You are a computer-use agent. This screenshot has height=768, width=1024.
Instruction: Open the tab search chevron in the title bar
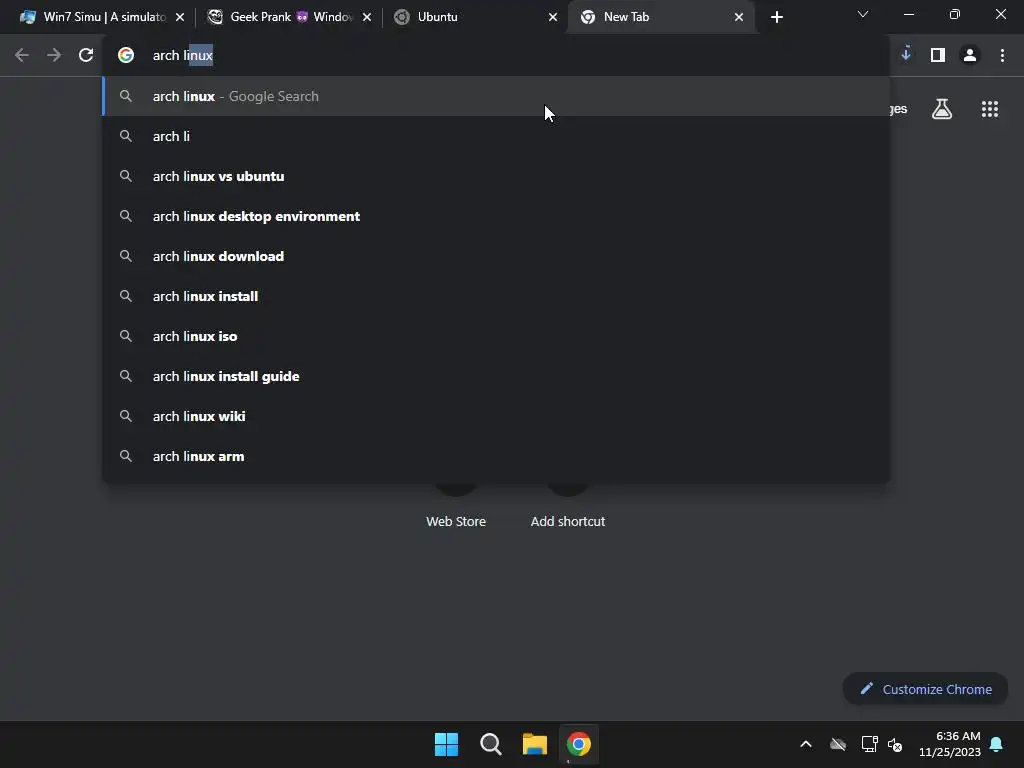(863, 14)
